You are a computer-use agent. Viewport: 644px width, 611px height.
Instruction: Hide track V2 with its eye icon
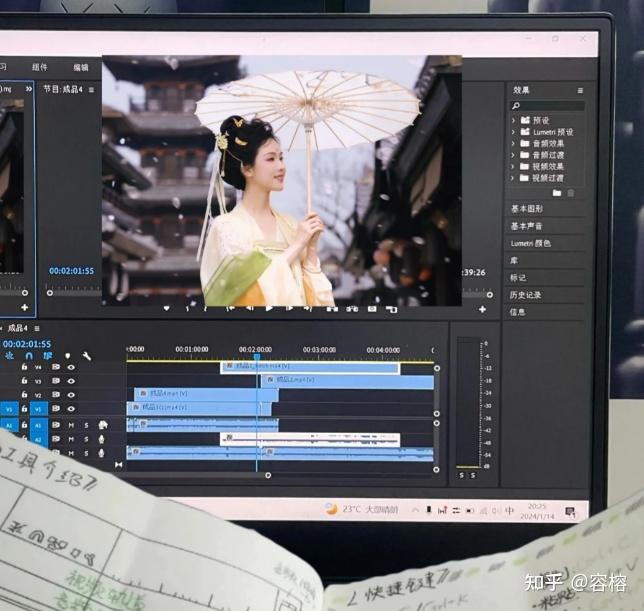coord(71,395)
